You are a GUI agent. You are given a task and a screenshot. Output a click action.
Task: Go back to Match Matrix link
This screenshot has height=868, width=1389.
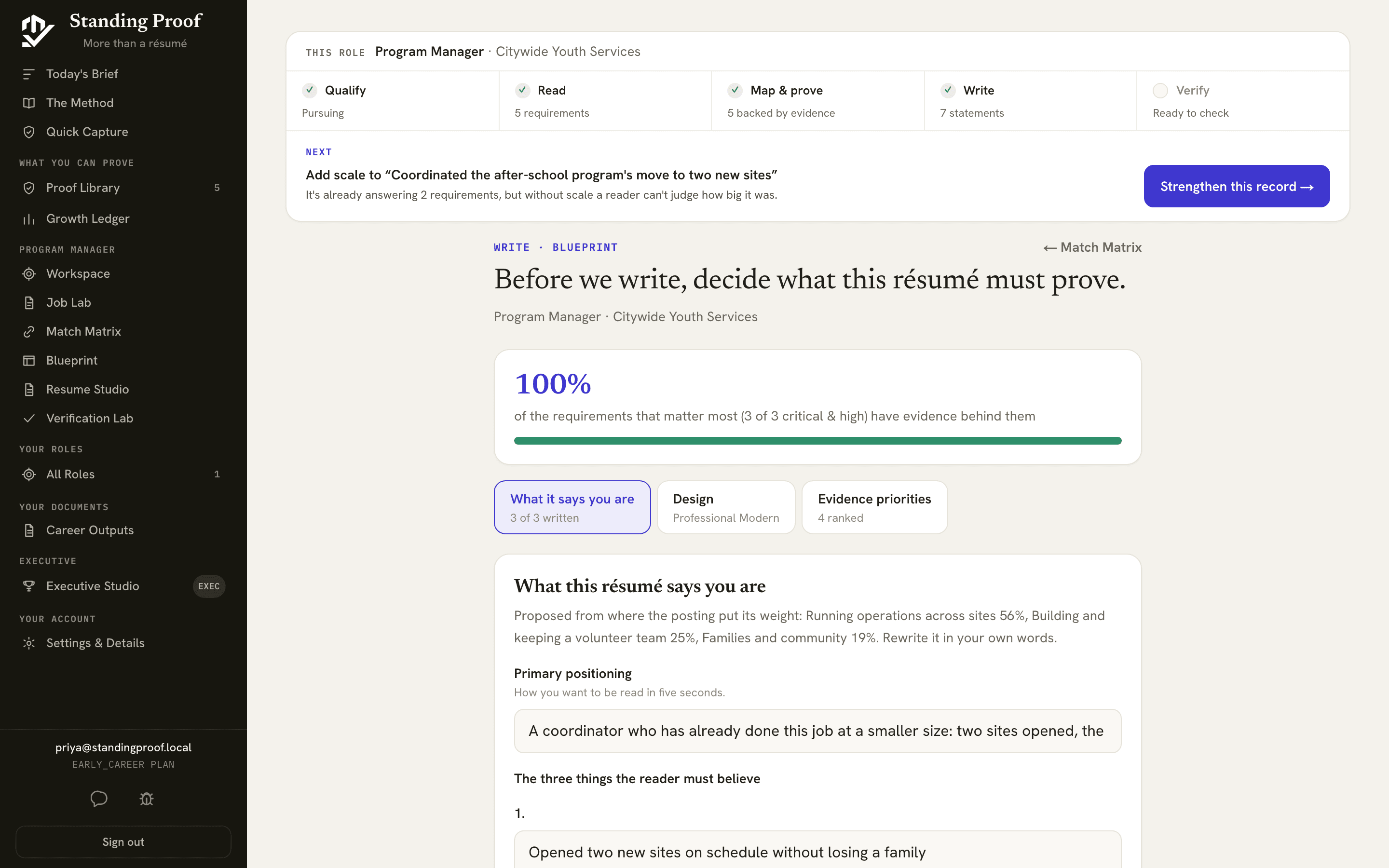[x=1092, y=247]
